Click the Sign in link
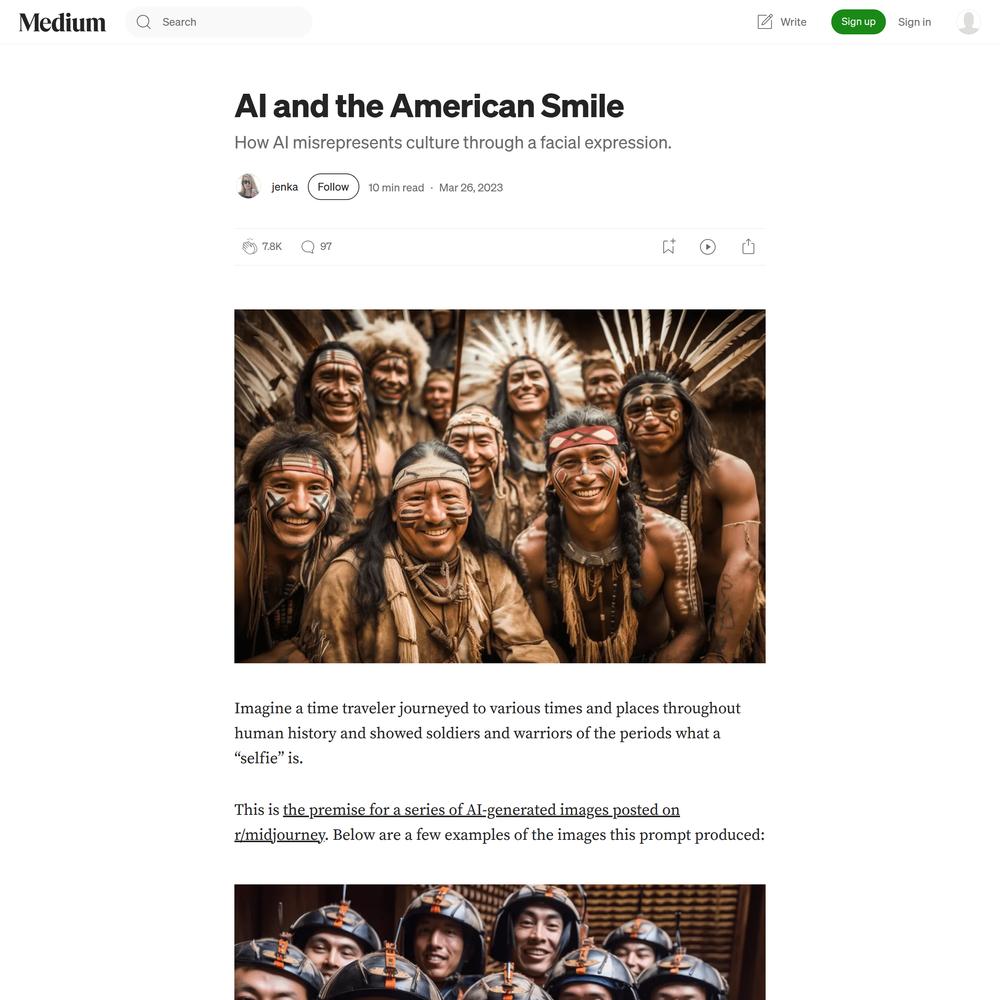The image size is (1000, 1000). [914, 22]
